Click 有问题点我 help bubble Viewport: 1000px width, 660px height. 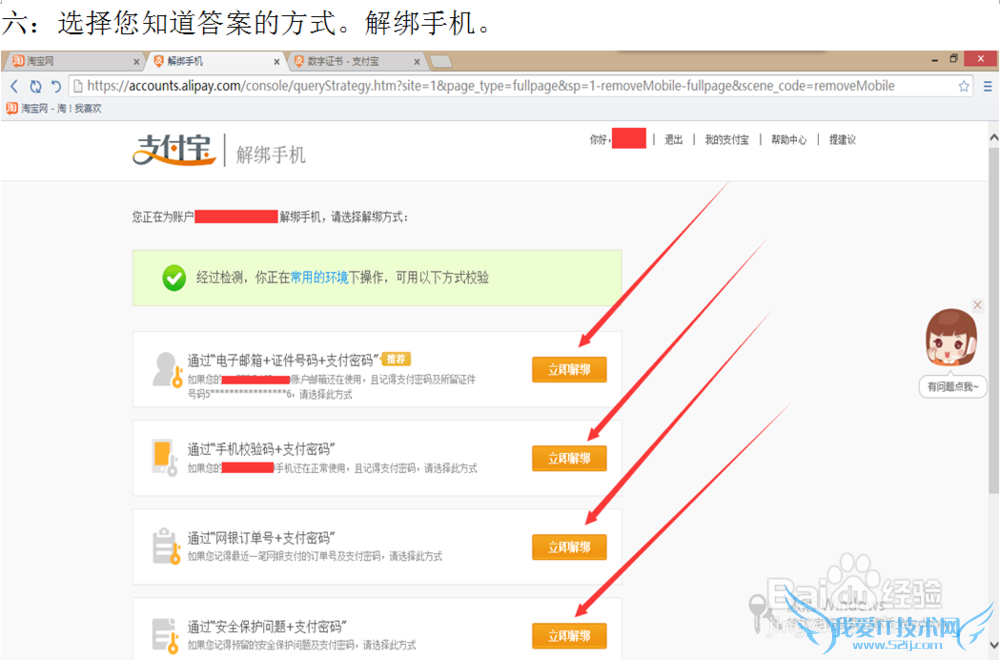(x=953, y=386)
